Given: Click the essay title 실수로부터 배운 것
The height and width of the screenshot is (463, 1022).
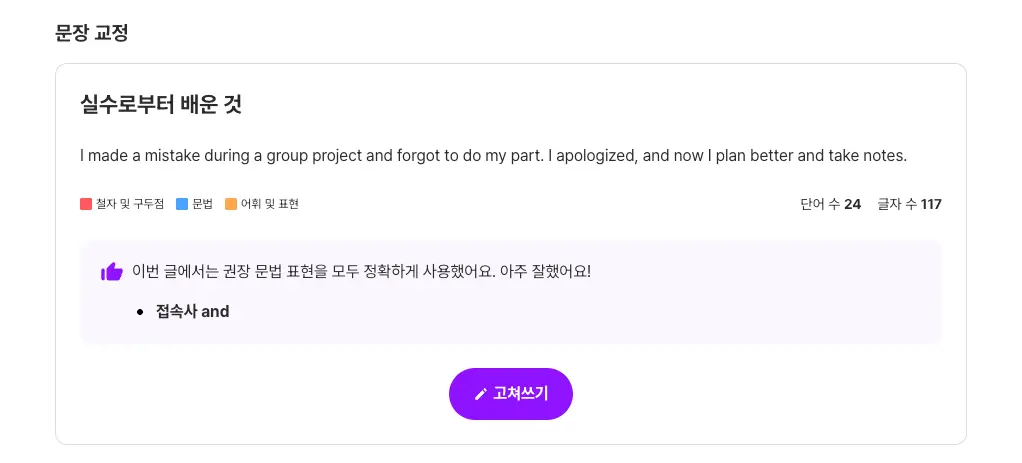Looking at the screenshot, I should tap(161, 104).
